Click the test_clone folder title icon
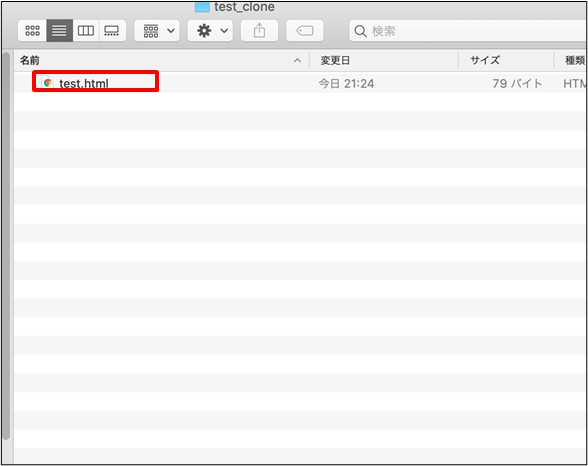 tap(202, 6)
